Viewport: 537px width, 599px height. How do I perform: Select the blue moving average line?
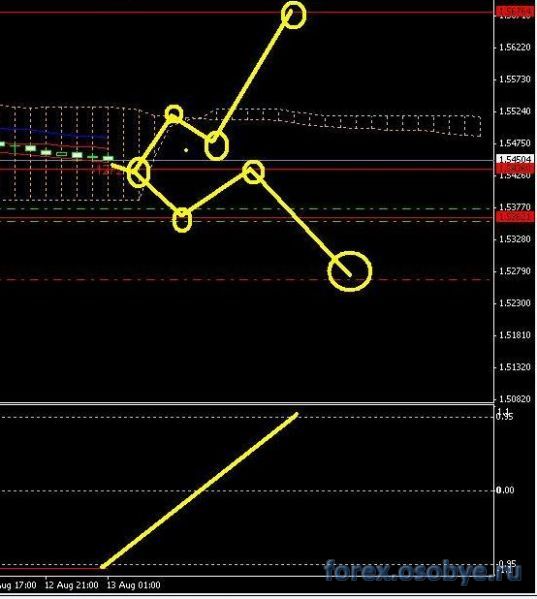tap(53, 133)
